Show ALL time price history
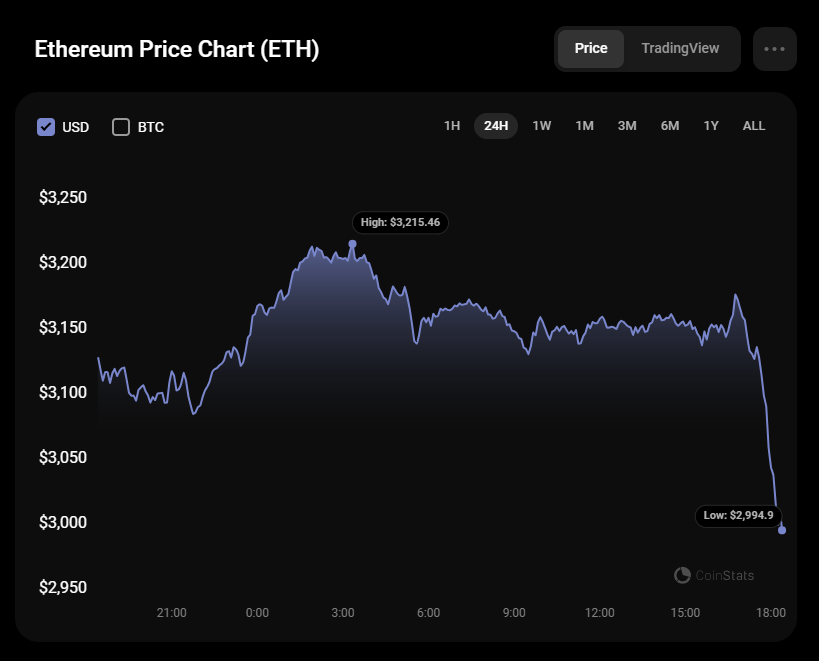The height and width of the screenshot is (661, 819). (754, 126)
